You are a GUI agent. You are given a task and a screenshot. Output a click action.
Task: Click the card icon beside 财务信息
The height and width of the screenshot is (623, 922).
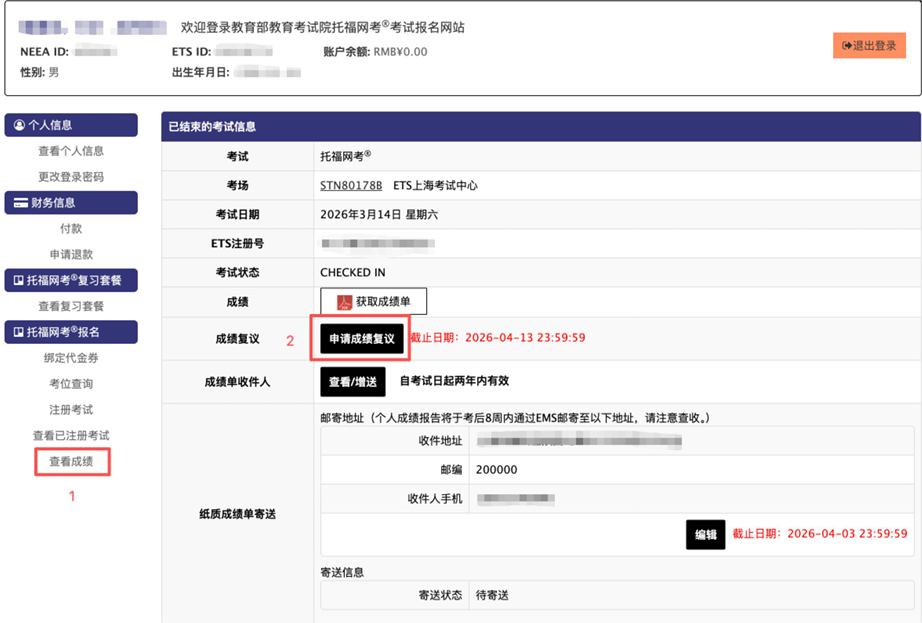(x=21, y=203)
